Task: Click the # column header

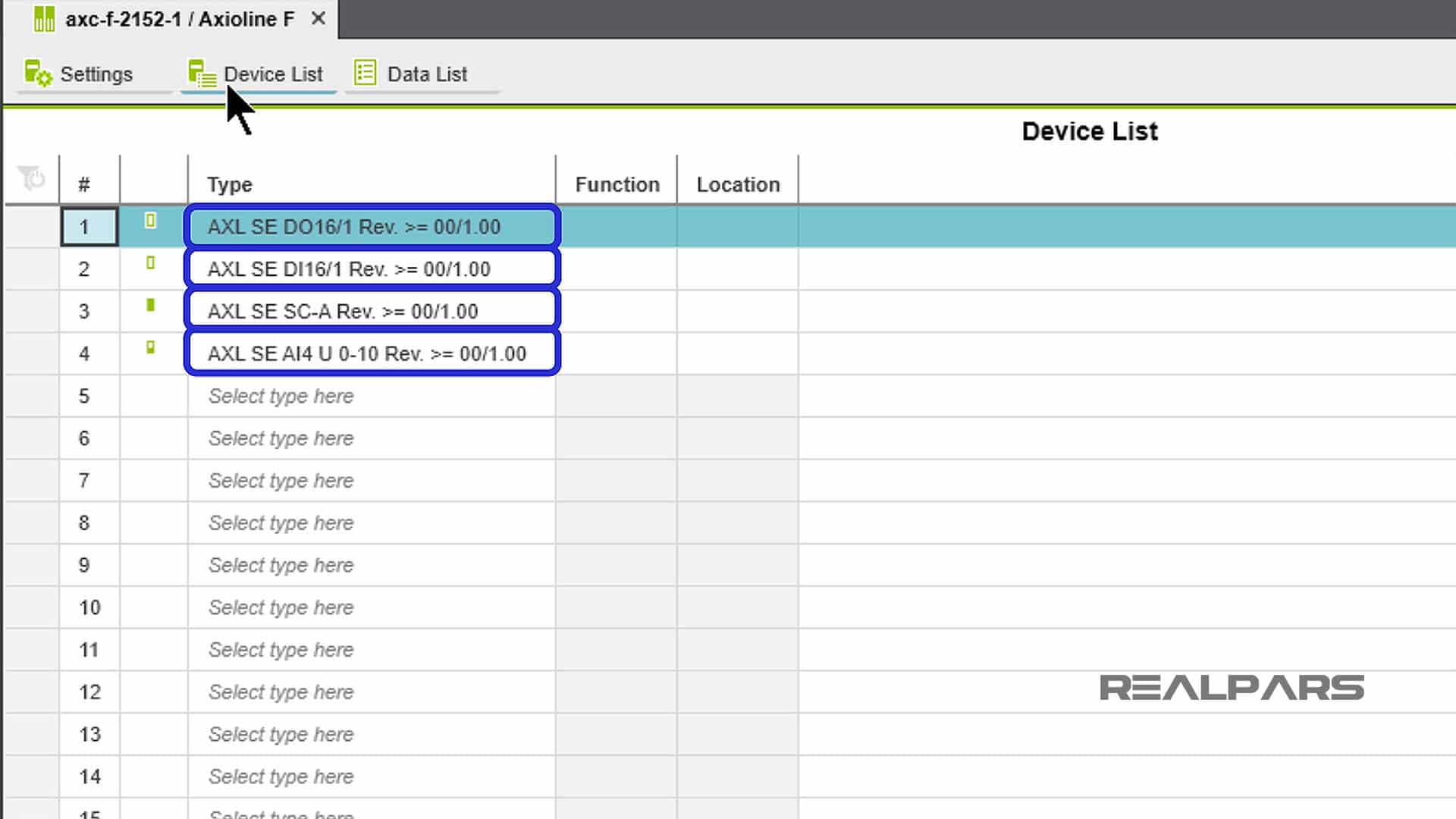Action: pyautogui.click(x=89, y=184)
